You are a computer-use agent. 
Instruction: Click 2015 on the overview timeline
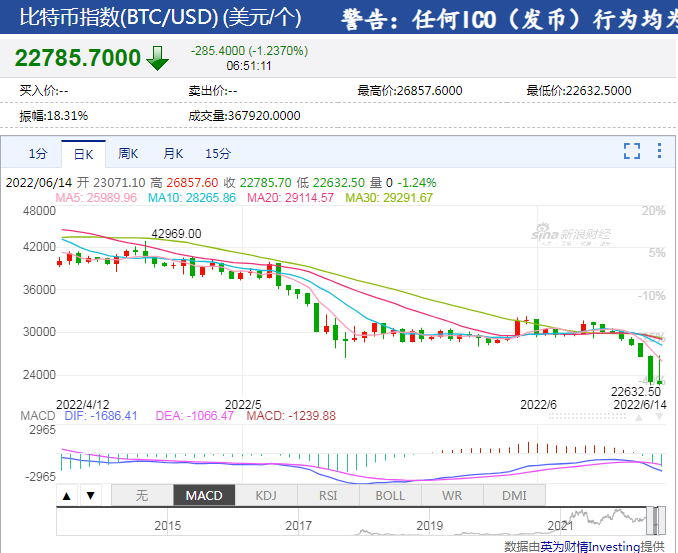click(x=167, y=526)
